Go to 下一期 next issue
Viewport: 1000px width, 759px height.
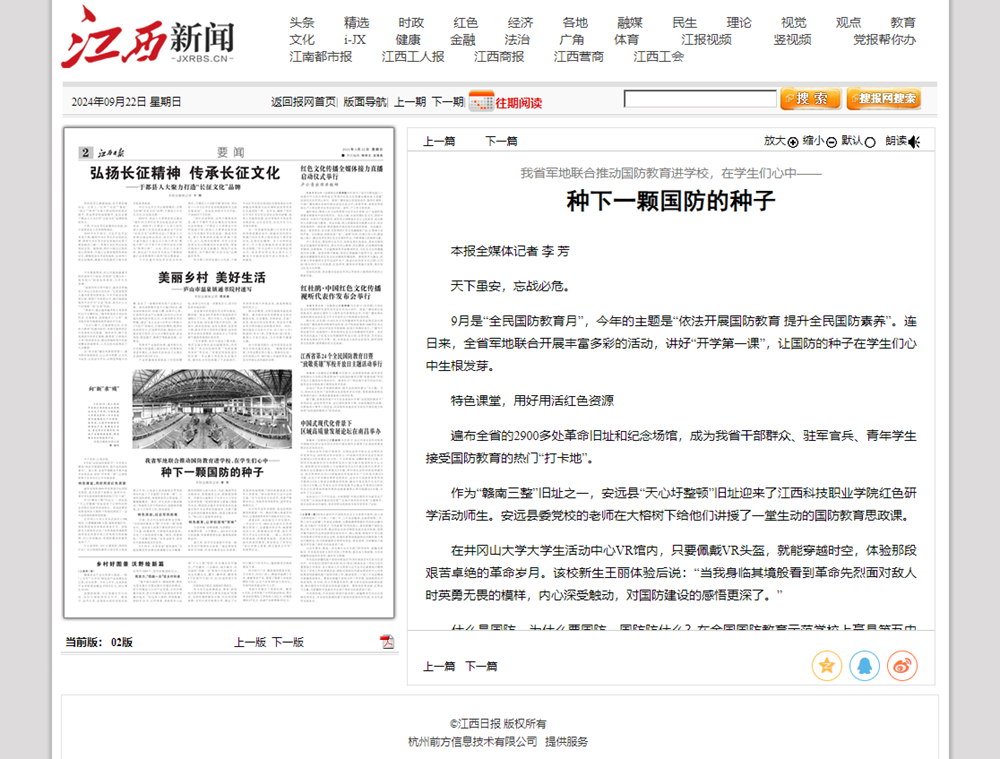(x=447, y=101)
